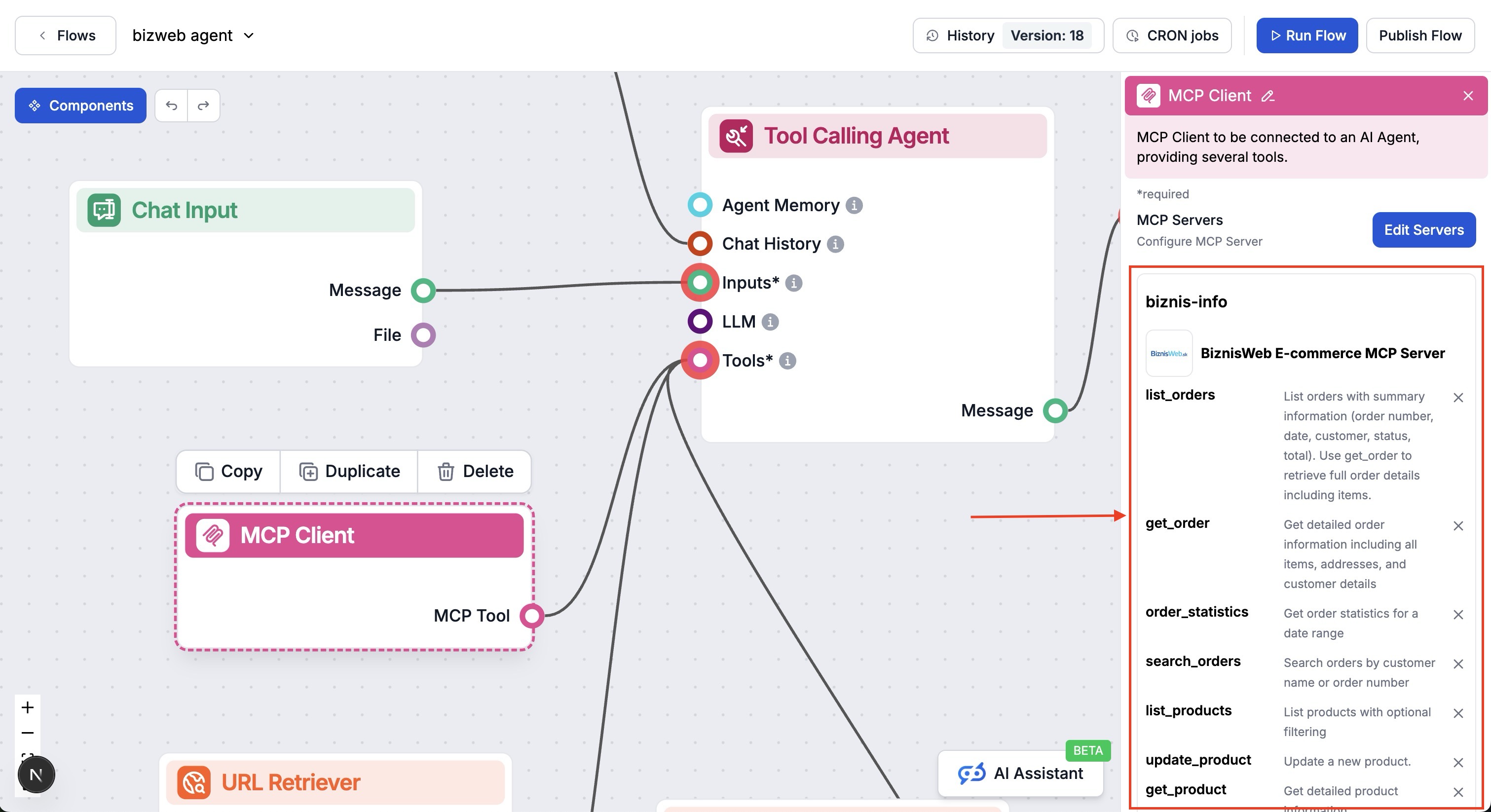Screen dimensions: 1491x812
Task: Click the pencil icon beside MCP Client title
Action: (1267, 96)
